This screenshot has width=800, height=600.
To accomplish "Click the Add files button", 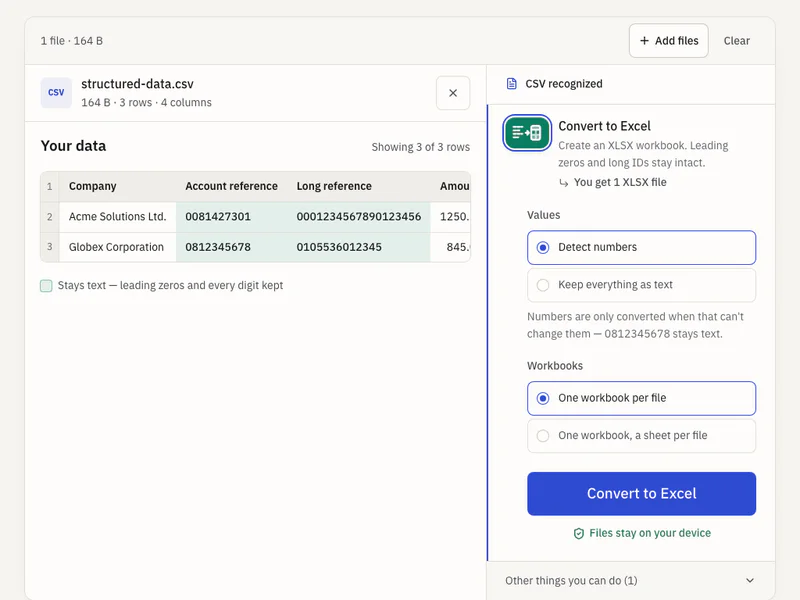I will click(668, 41).
